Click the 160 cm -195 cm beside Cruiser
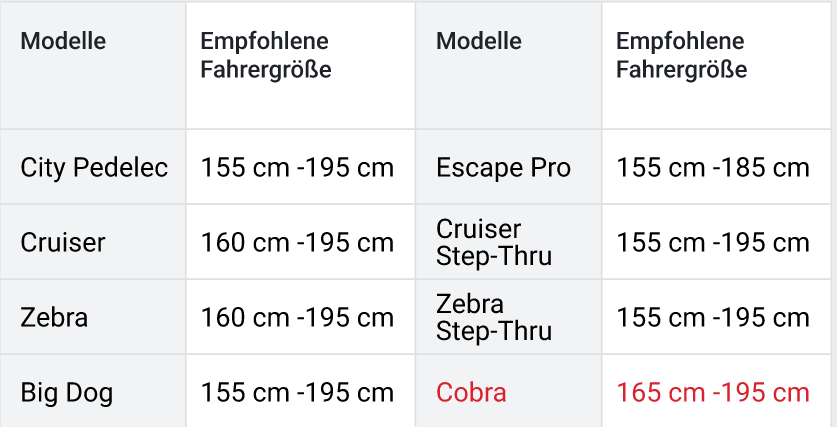This screenshot has width=837, height=427. pyautogui.click(x=297, y=243)
